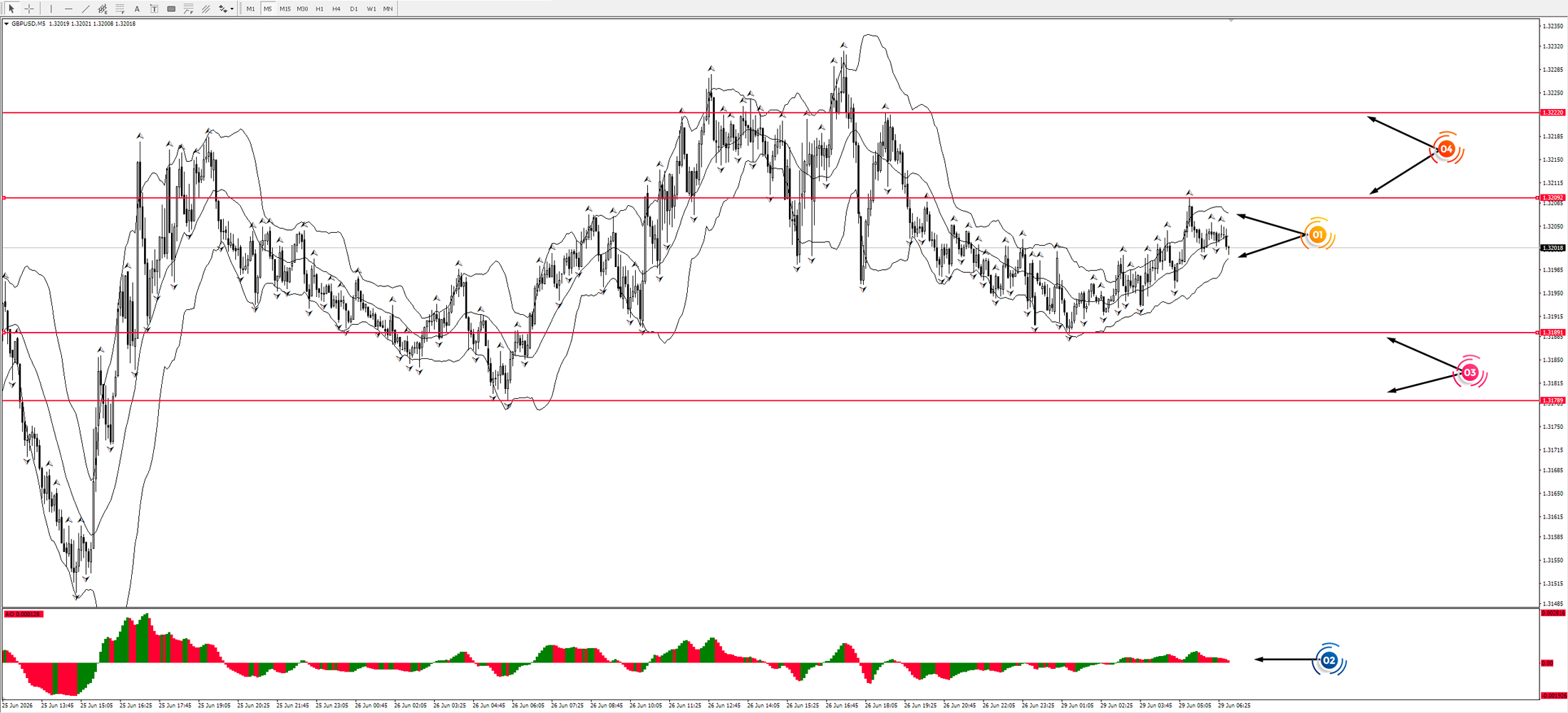Screen dimensions: 1568x713
Task: Switch chart to H1 timeframe
Action: tap(319, 9)
